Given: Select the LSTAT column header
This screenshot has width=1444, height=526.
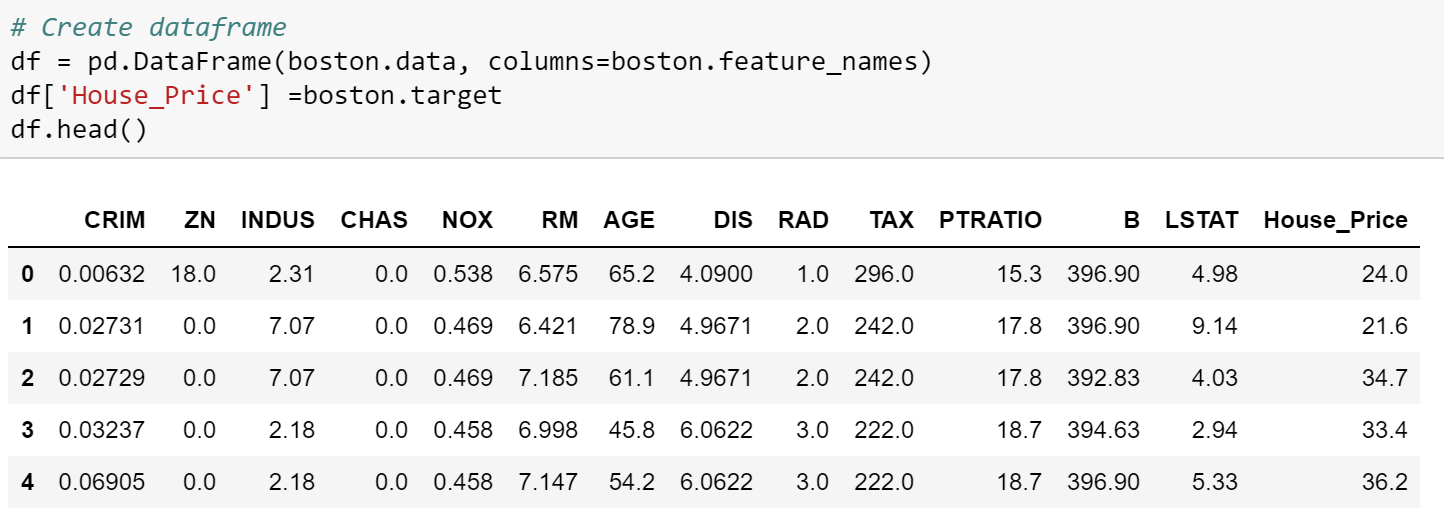Looking at the screenshot, I should click(1201, 220).
